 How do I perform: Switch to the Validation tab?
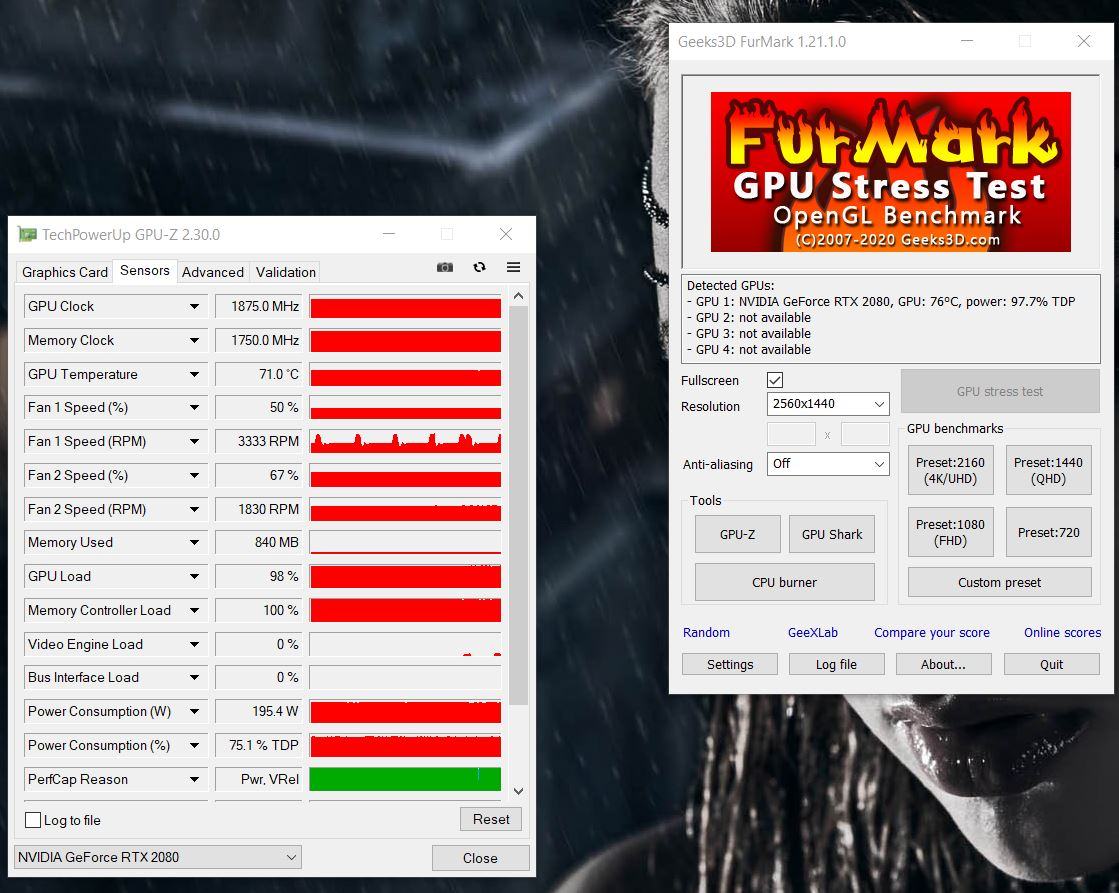[x=285, y=271]
